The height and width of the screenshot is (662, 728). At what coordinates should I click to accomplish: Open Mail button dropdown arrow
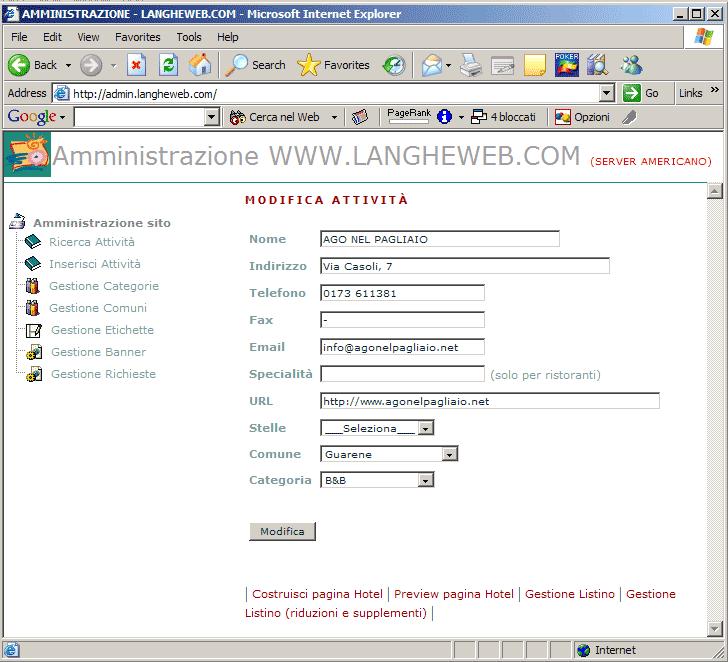pyautogui.click(x=448, y=65)
